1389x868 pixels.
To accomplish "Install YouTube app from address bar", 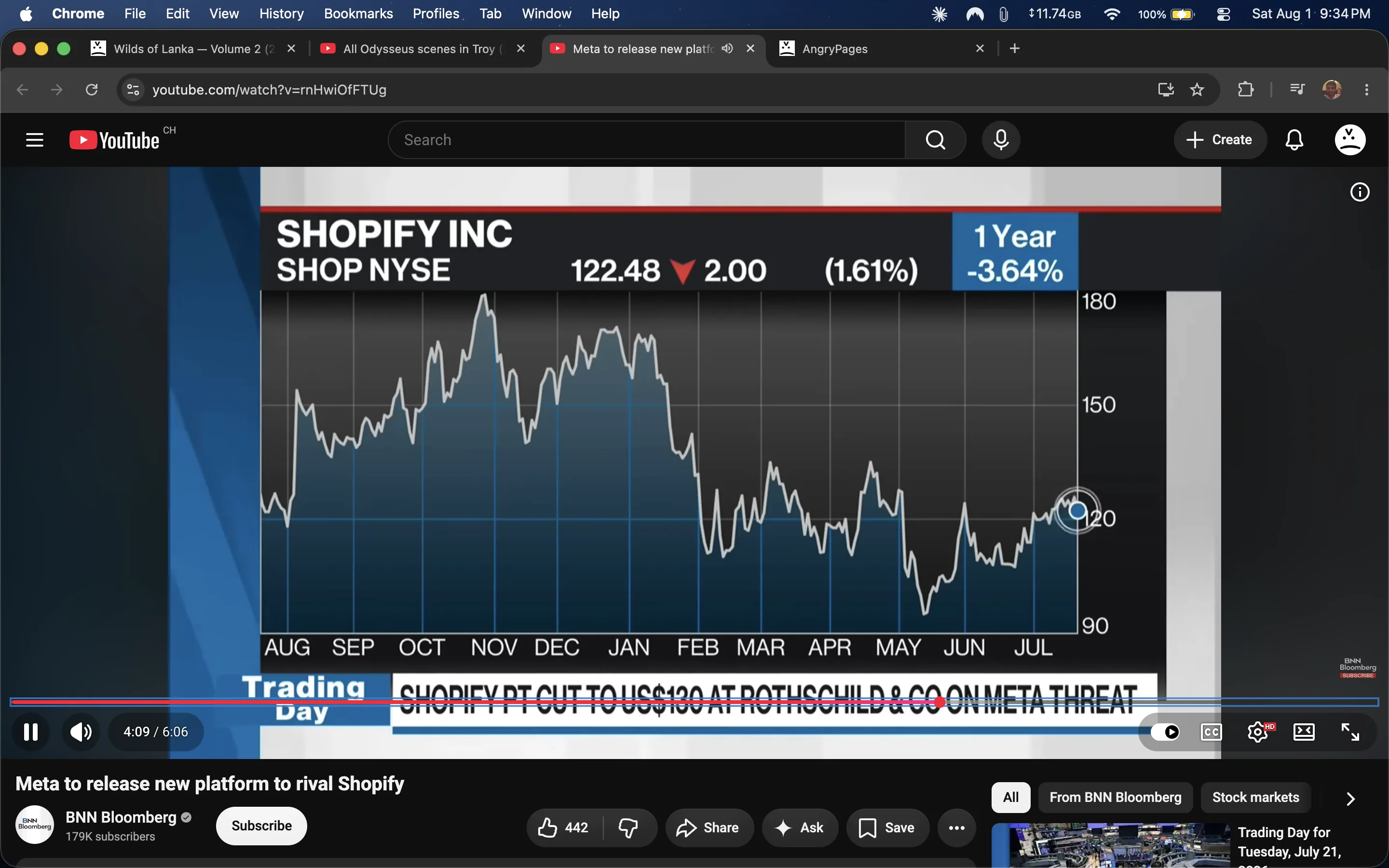I will tap(1166, 90).
